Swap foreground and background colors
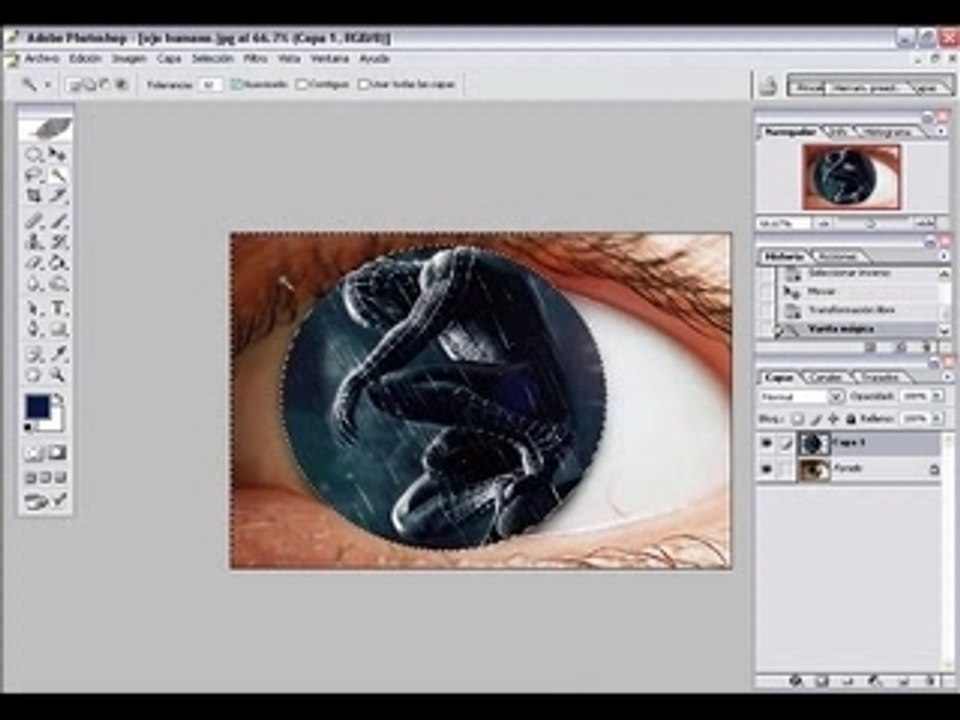This screenshot has height=720, width=960. [58, 400]
